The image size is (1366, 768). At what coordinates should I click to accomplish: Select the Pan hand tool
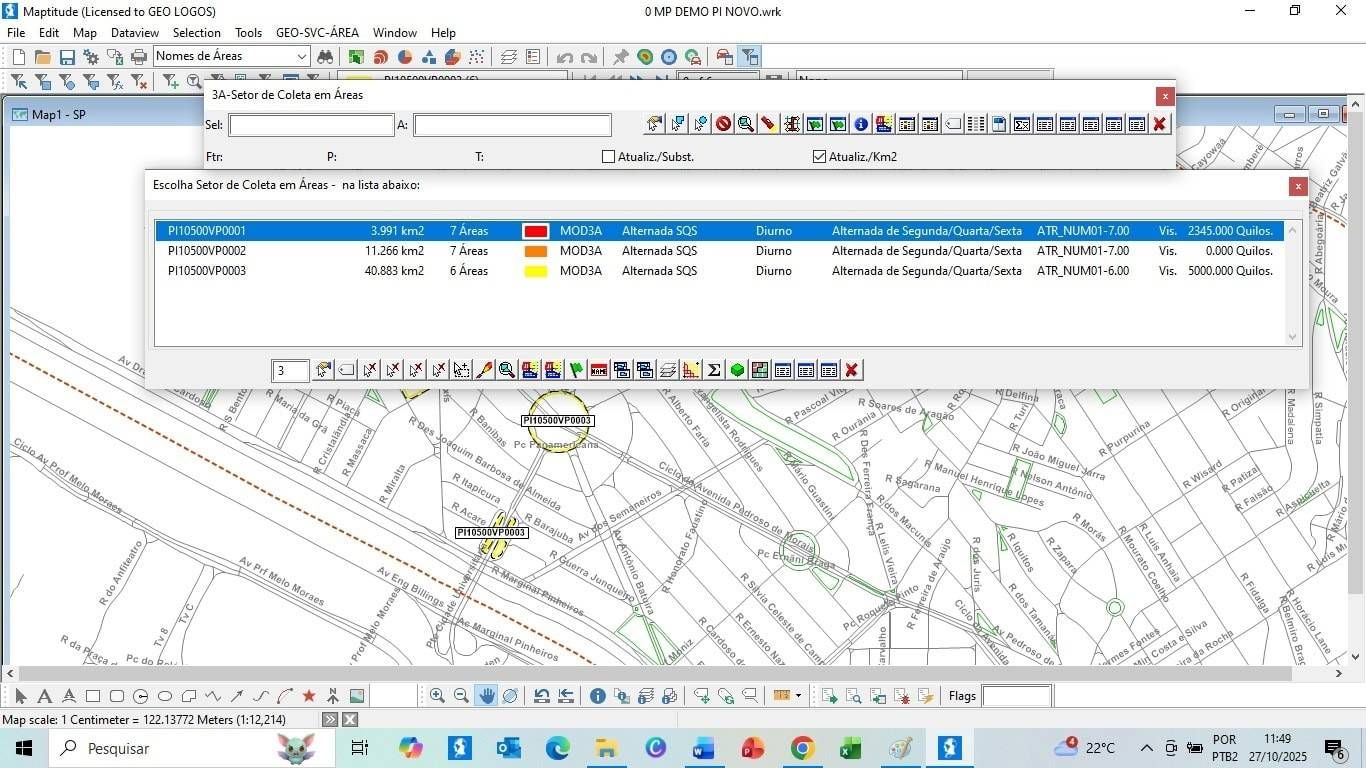click(486, 696)
